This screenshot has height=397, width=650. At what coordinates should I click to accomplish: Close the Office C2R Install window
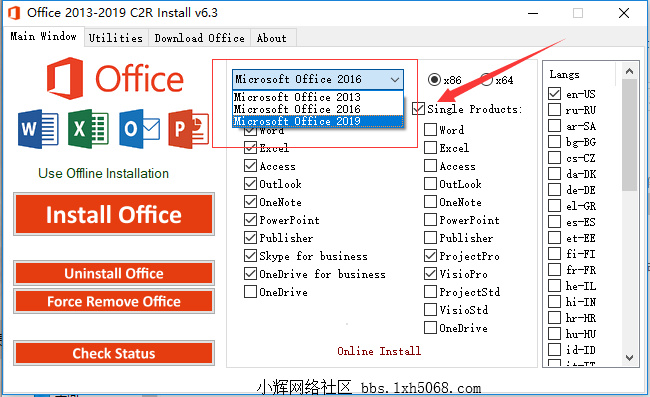[624, 13]
